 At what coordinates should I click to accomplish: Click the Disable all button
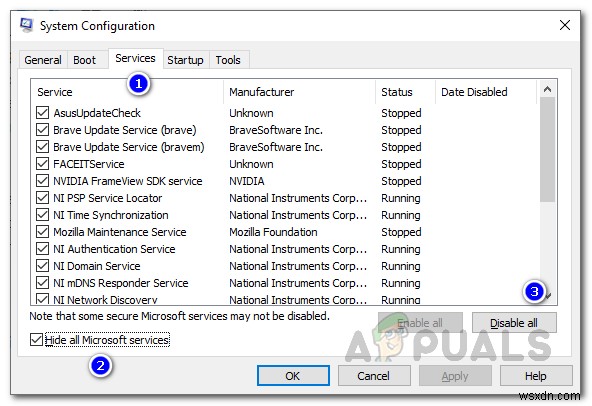point(514,323)
